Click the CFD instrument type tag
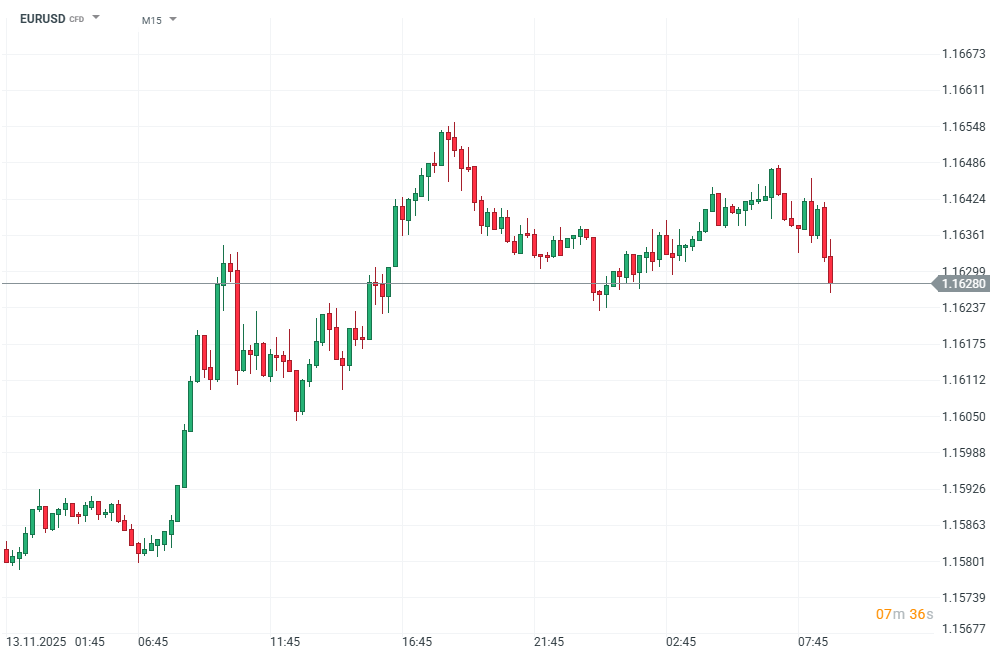This screenshot has width=1002, height=659. (x=77, y=19)
